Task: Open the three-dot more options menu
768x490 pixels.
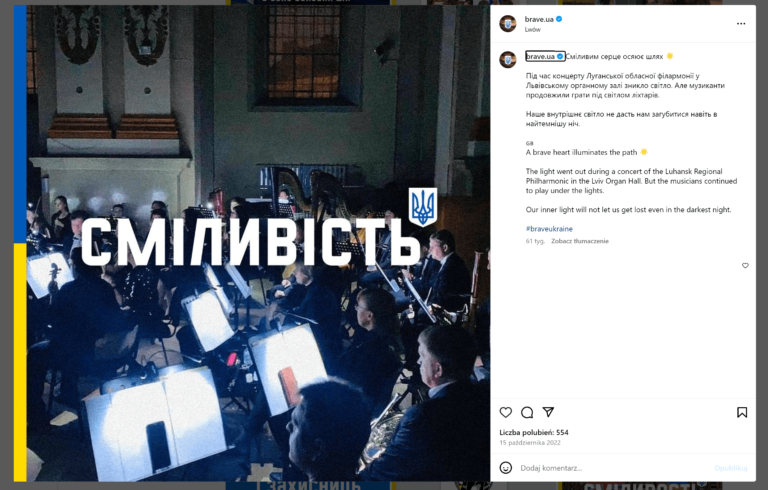Action: 741,24
